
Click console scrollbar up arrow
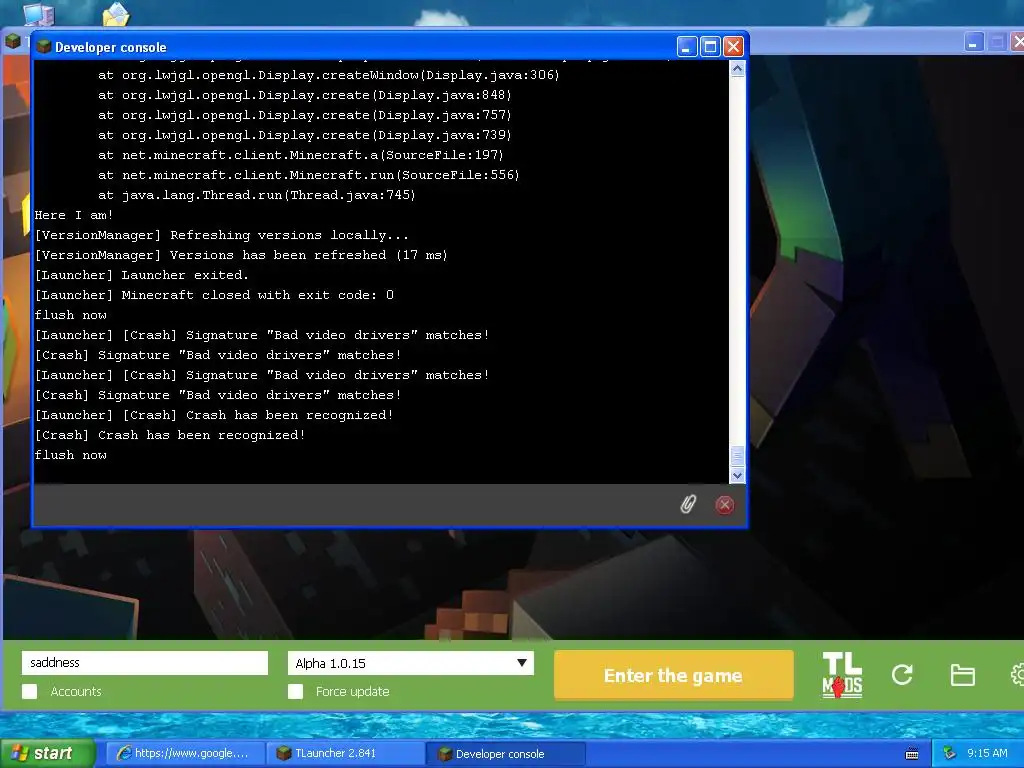[x=737, y=69]
